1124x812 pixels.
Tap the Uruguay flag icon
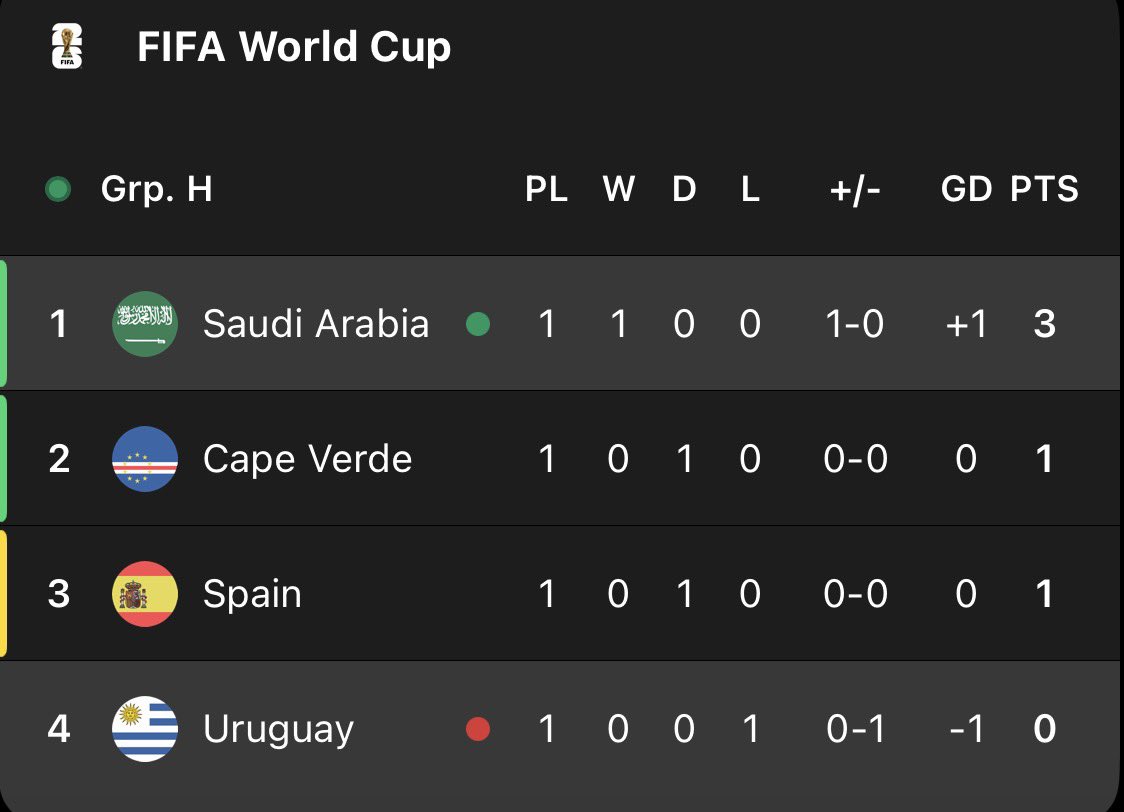[x=145, y=729]
